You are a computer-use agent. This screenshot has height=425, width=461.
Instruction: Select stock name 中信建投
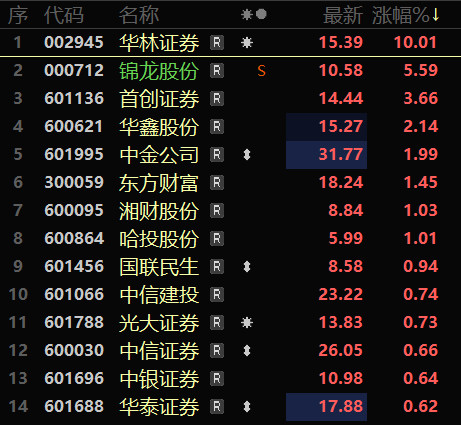tap(159, 295)
